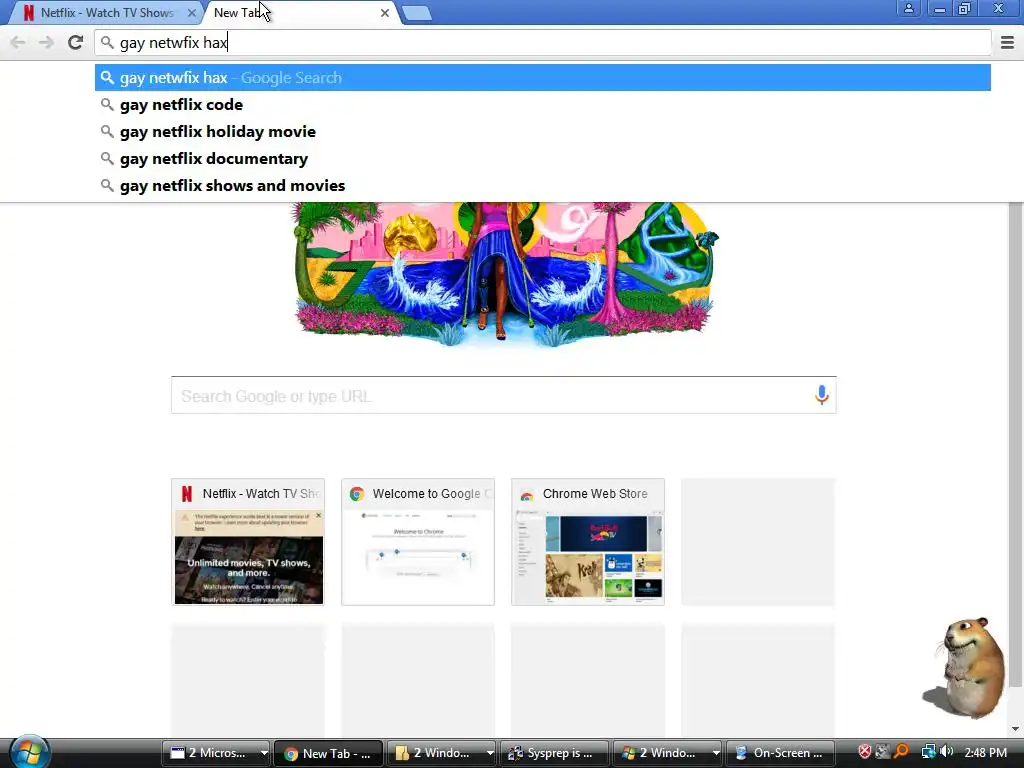Click the red security alert tray icon
Viewport: 1024px width, 768px height.
[865, 752]
